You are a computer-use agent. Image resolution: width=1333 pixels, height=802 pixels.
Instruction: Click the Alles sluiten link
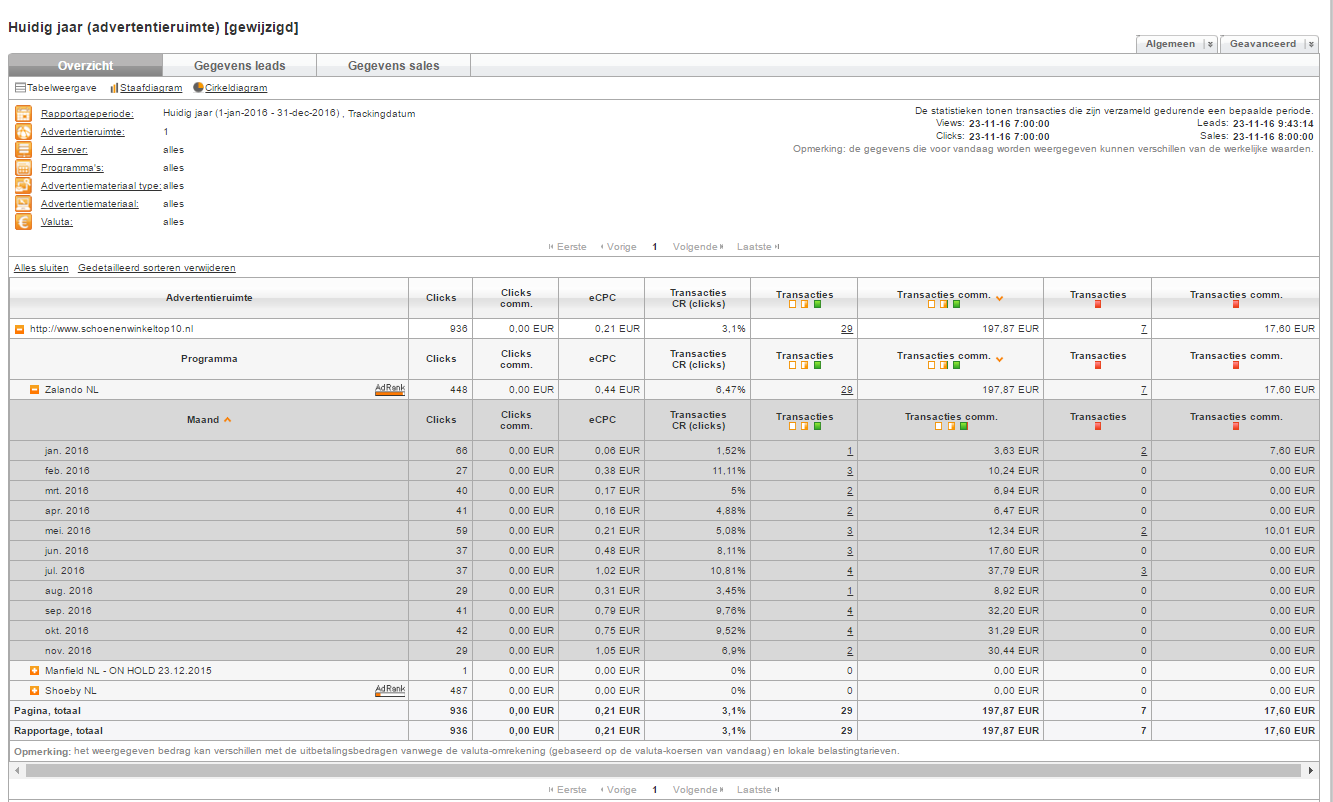tap(41, 268)
